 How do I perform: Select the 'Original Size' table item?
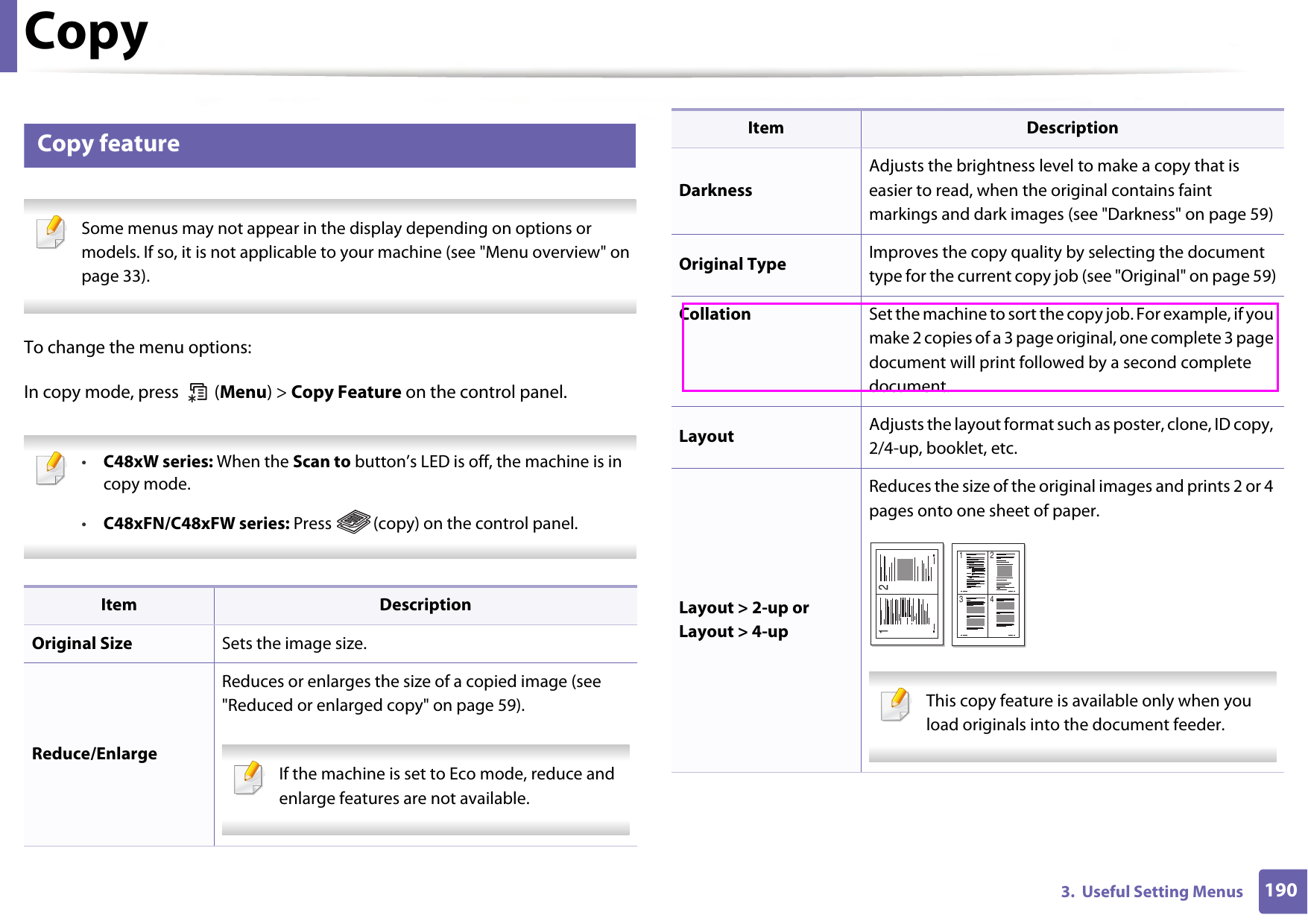pyautogui.click(x=82, y=643)
